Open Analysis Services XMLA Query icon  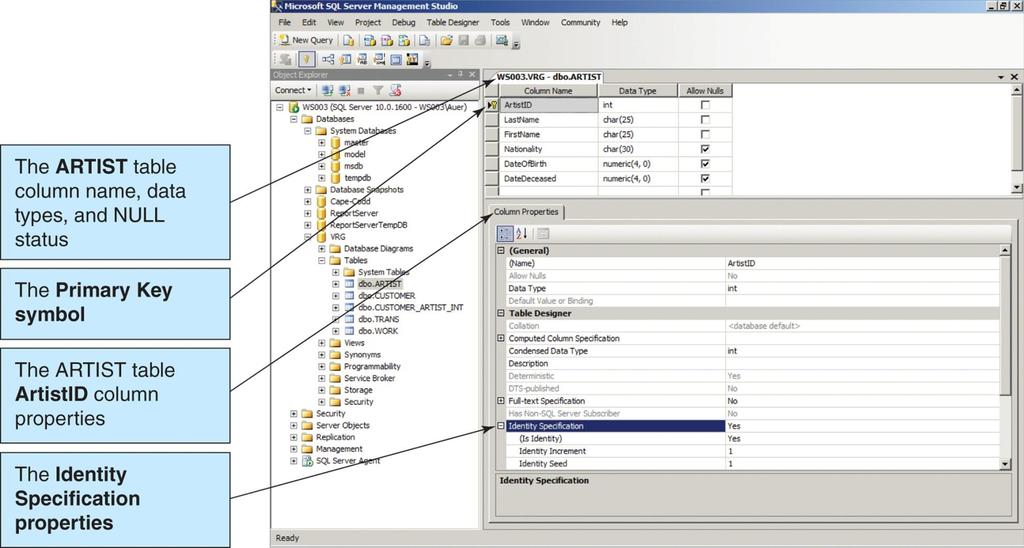404,40
